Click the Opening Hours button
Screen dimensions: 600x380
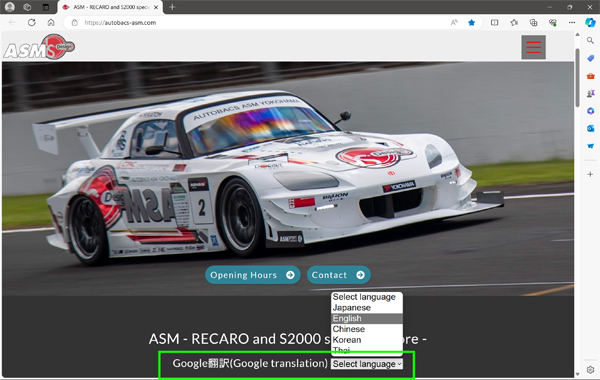pos(253,275)
